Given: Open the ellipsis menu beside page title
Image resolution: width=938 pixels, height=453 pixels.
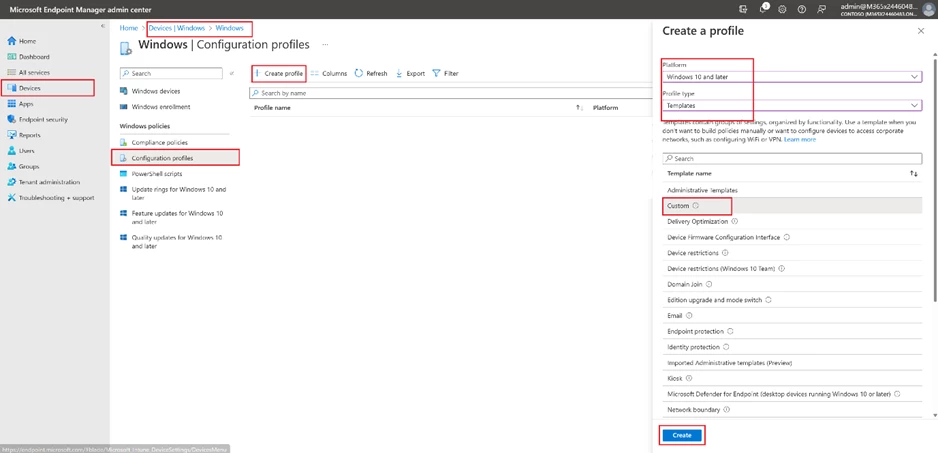Looking at the screenshot, I should 325,44.
